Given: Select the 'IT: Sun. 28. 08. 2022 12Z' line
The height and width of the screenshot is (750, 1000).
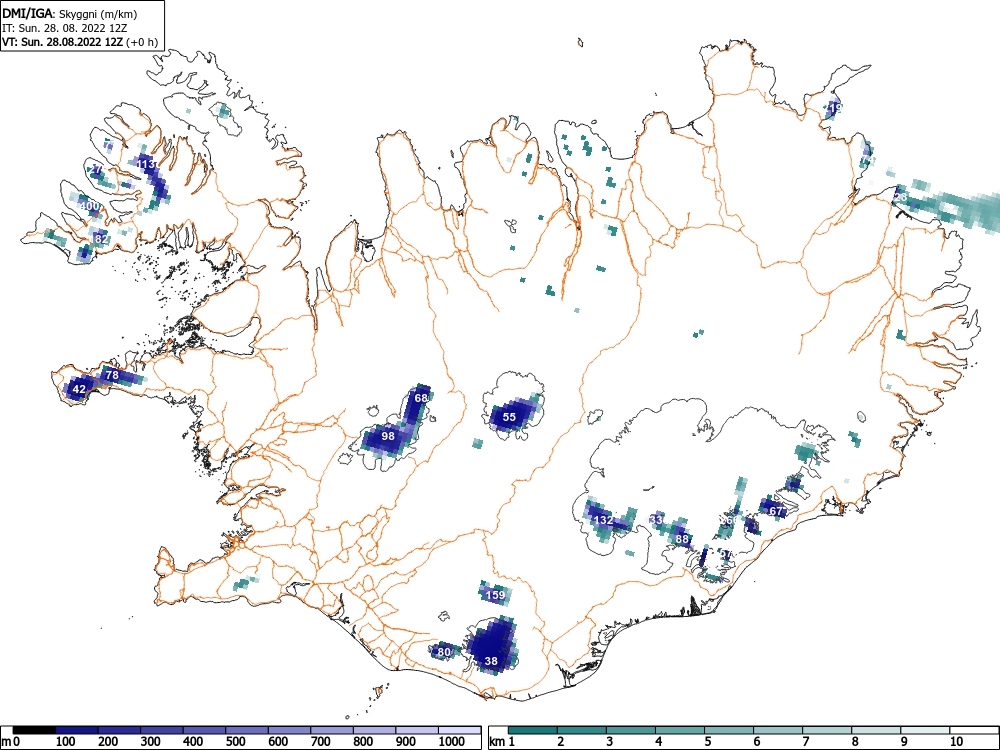Looking at the screenshot, I should click(x=64, y=28).
